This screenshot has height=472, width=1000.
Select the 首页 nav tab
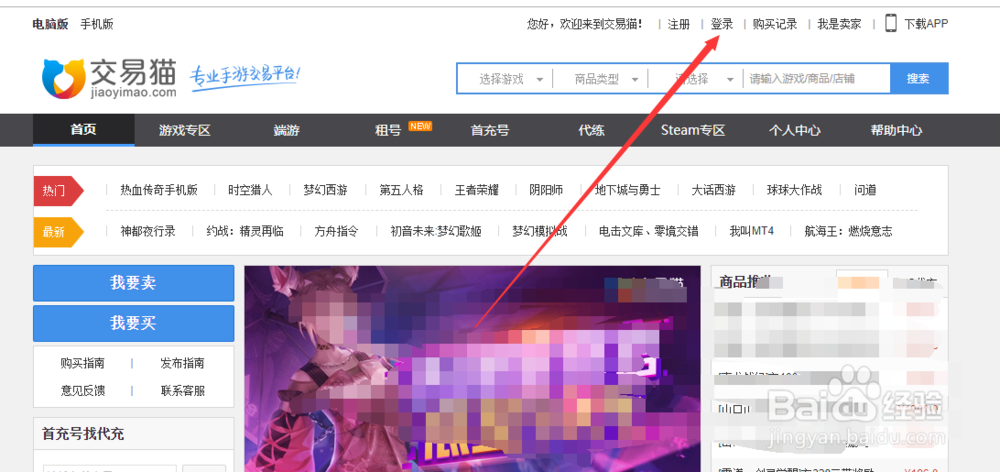coord(84,130)
